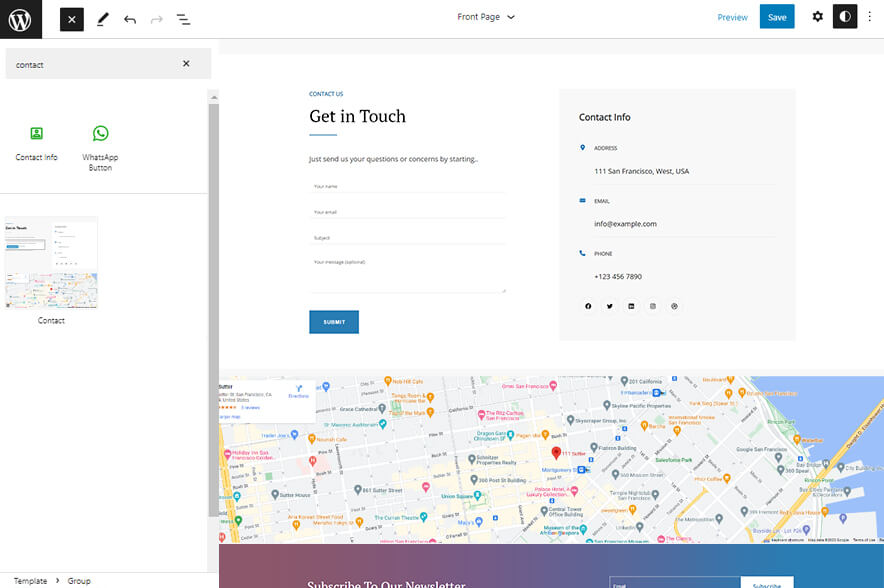The width and height of the screenshot is (884, 588).
Task: Toggle the Styles half-circle button
Action: click(845, 17)
